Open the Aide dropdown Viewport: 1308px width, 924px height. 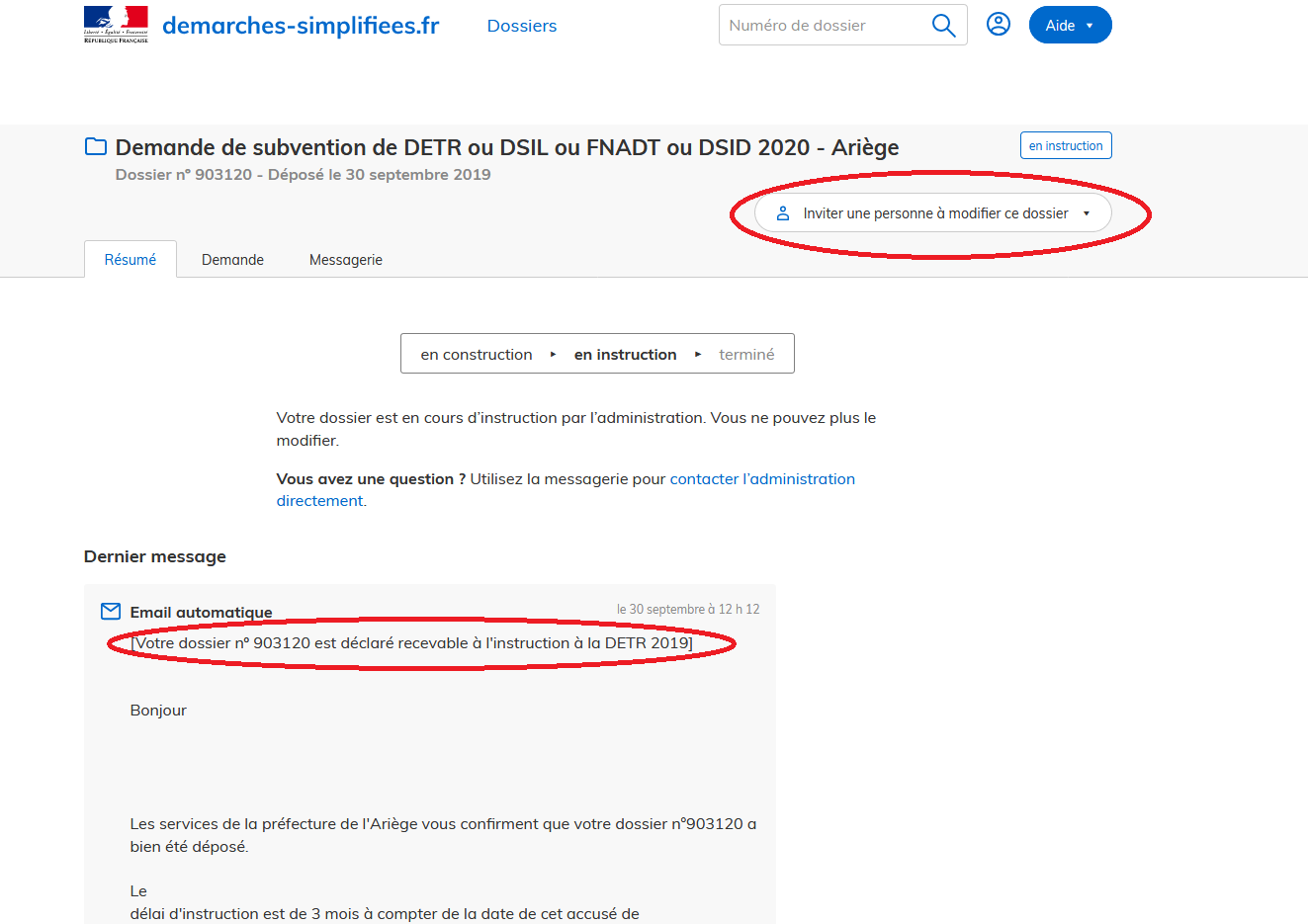tap(1070, 24)
